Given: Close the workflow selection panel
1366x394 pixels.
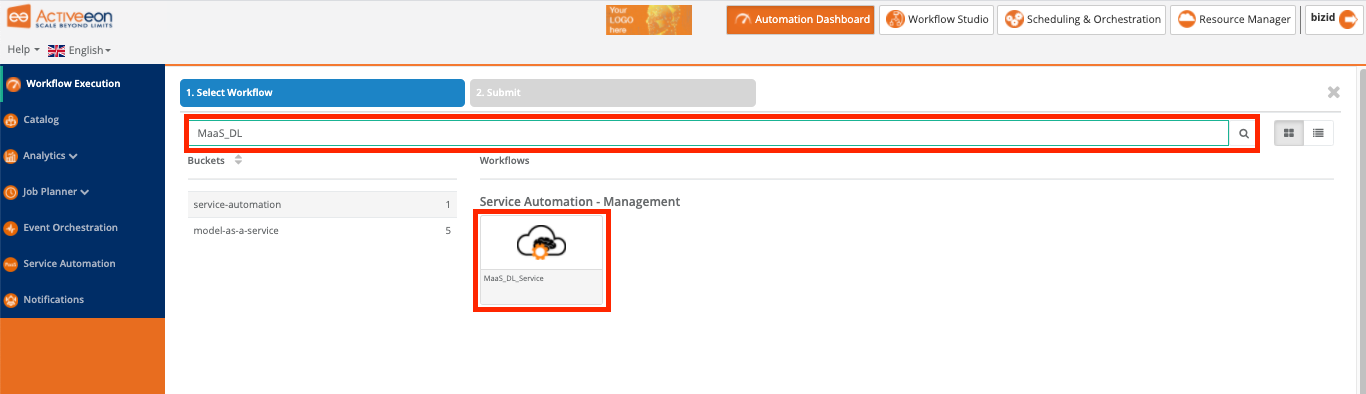Looking at the screenshot, I should (x=1333, y=92).
